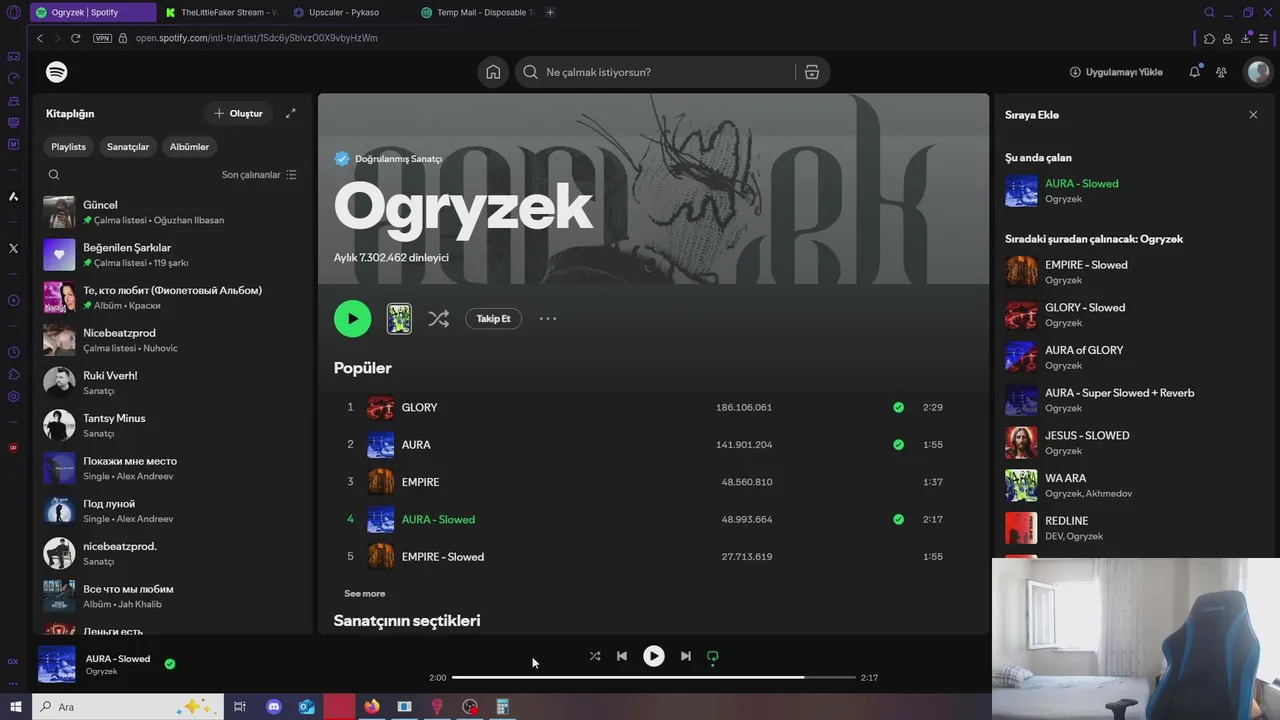Screen dimensions: 1280x720
Task: Open artist more options three dots
Action: [547, 319]
